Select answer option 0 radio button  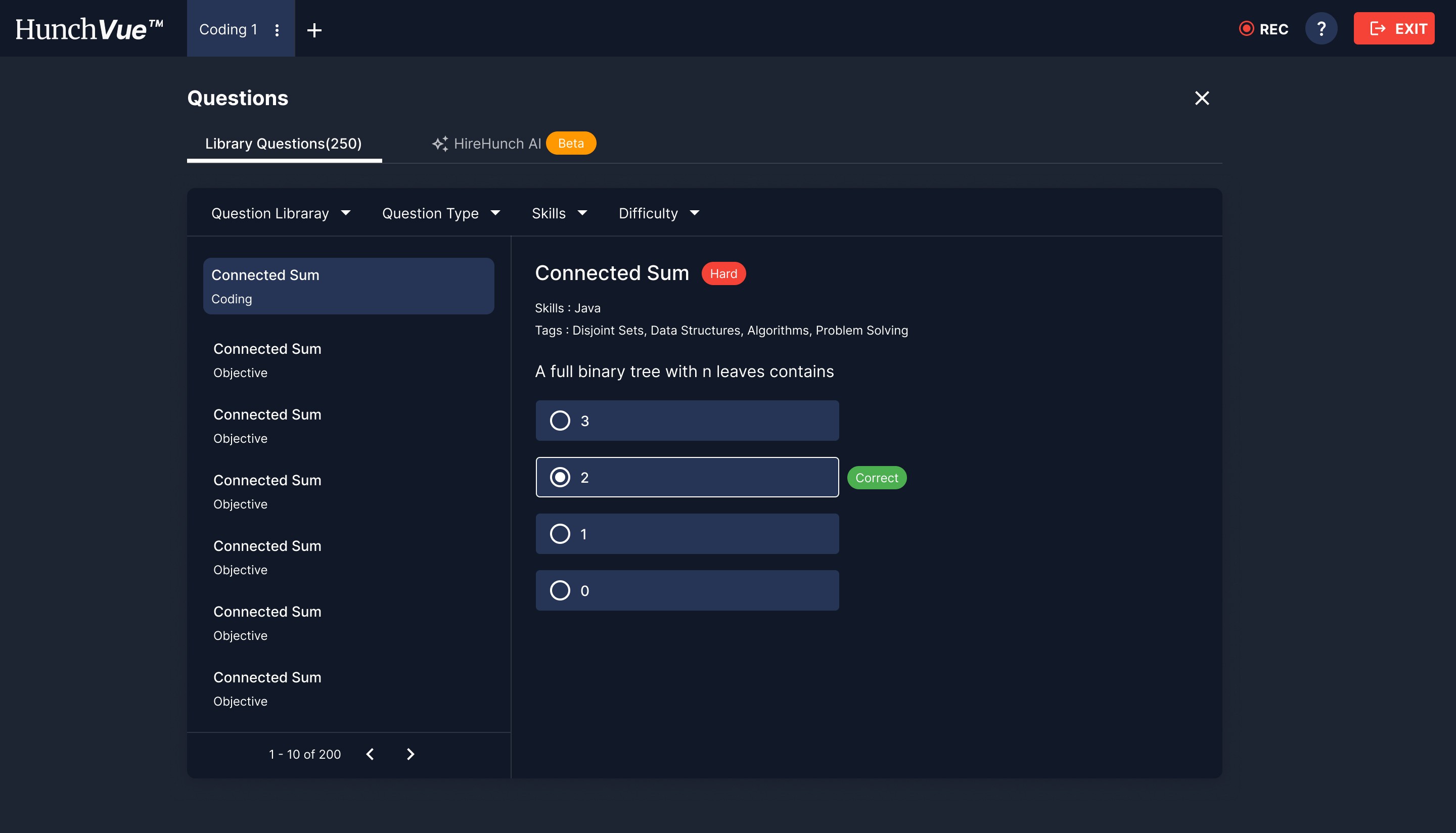pos(560,590)
